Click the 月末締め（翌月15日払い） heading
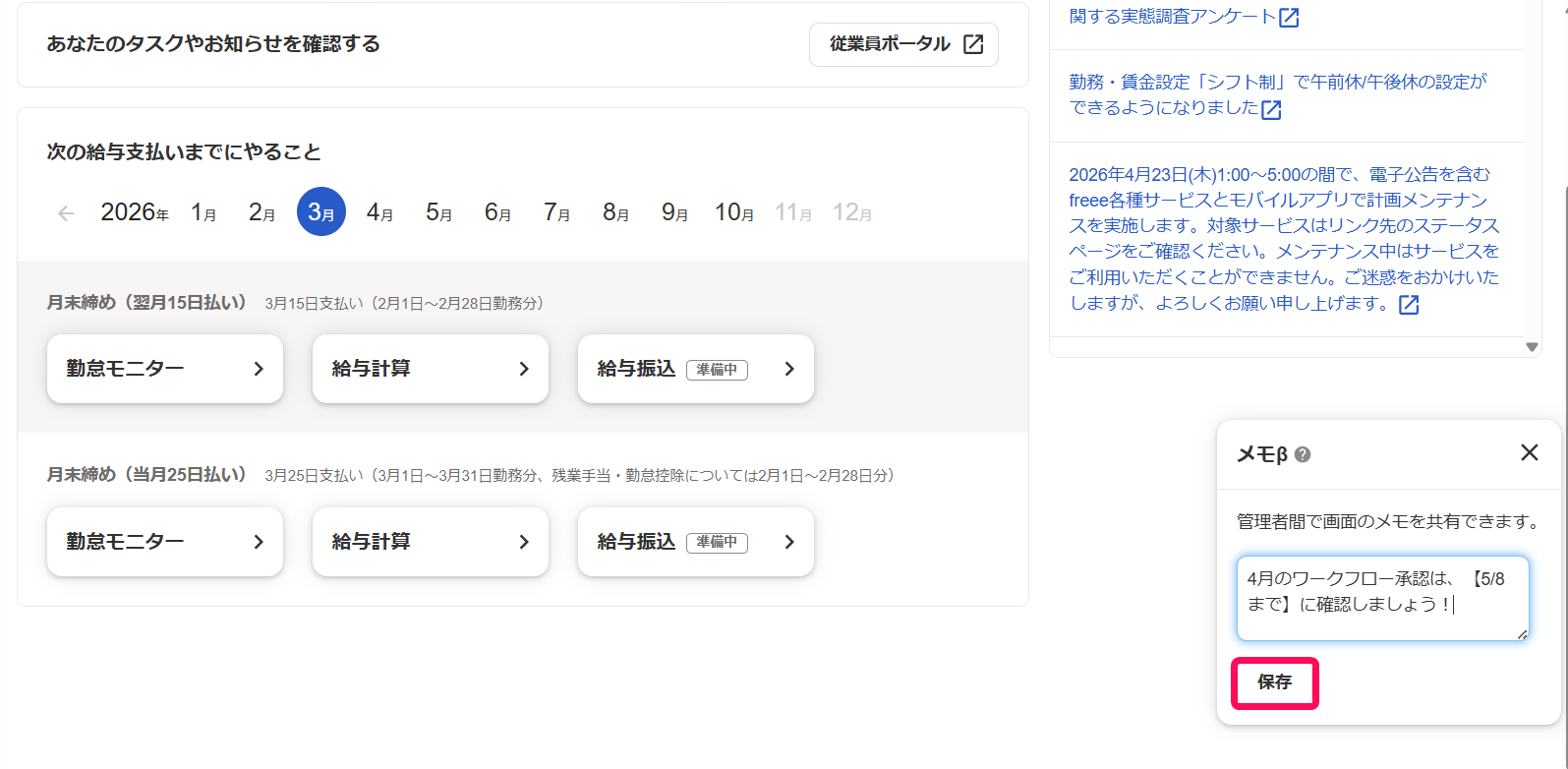Viewport: 1568px width, 769px height. (x=147, y=302)
